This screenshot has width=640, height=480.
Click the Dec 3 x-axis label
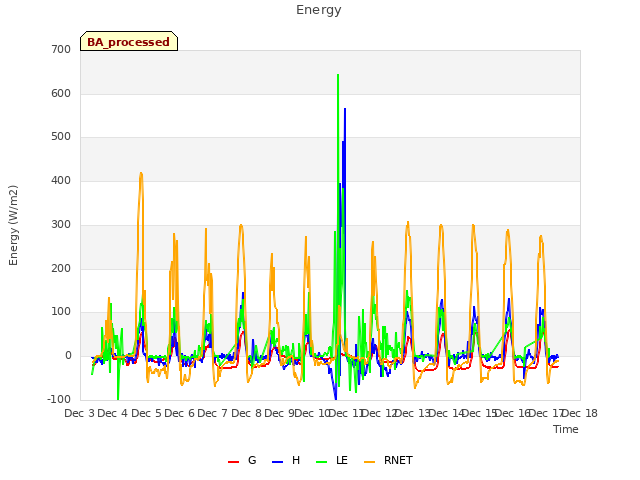(x=80, y=413)
